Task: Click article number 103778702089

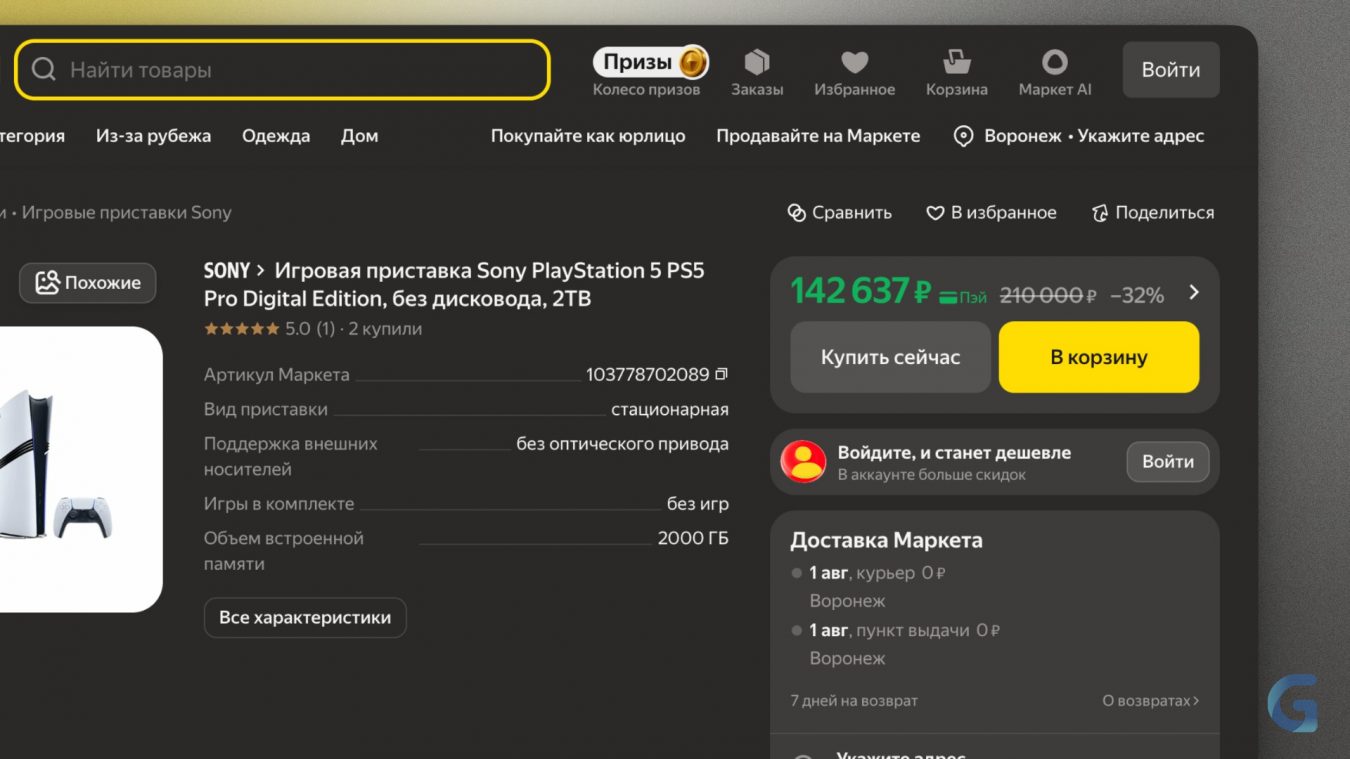Action: (647, 375)
